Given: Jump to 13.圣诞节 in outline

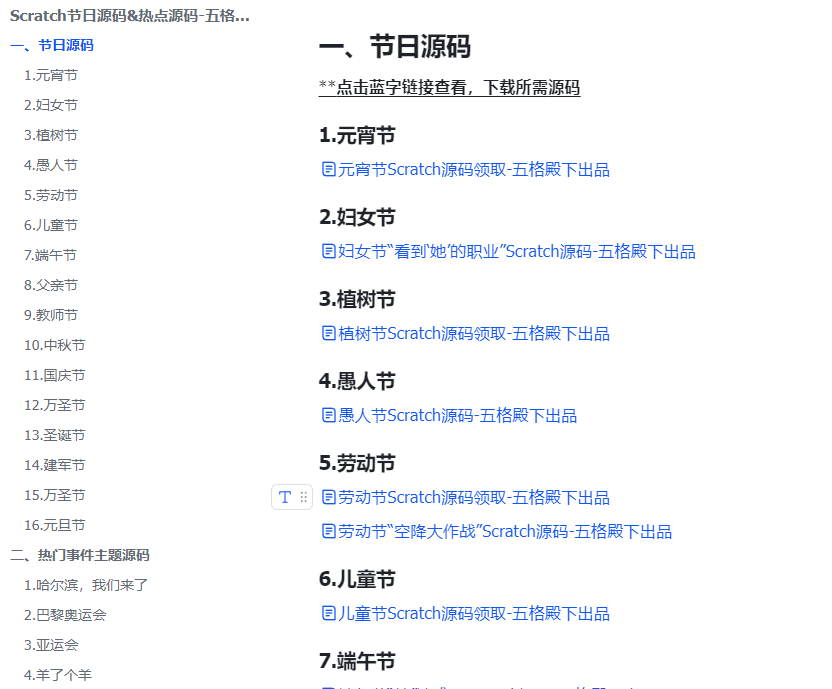Looking at the screenshot, I should [55, 435].
